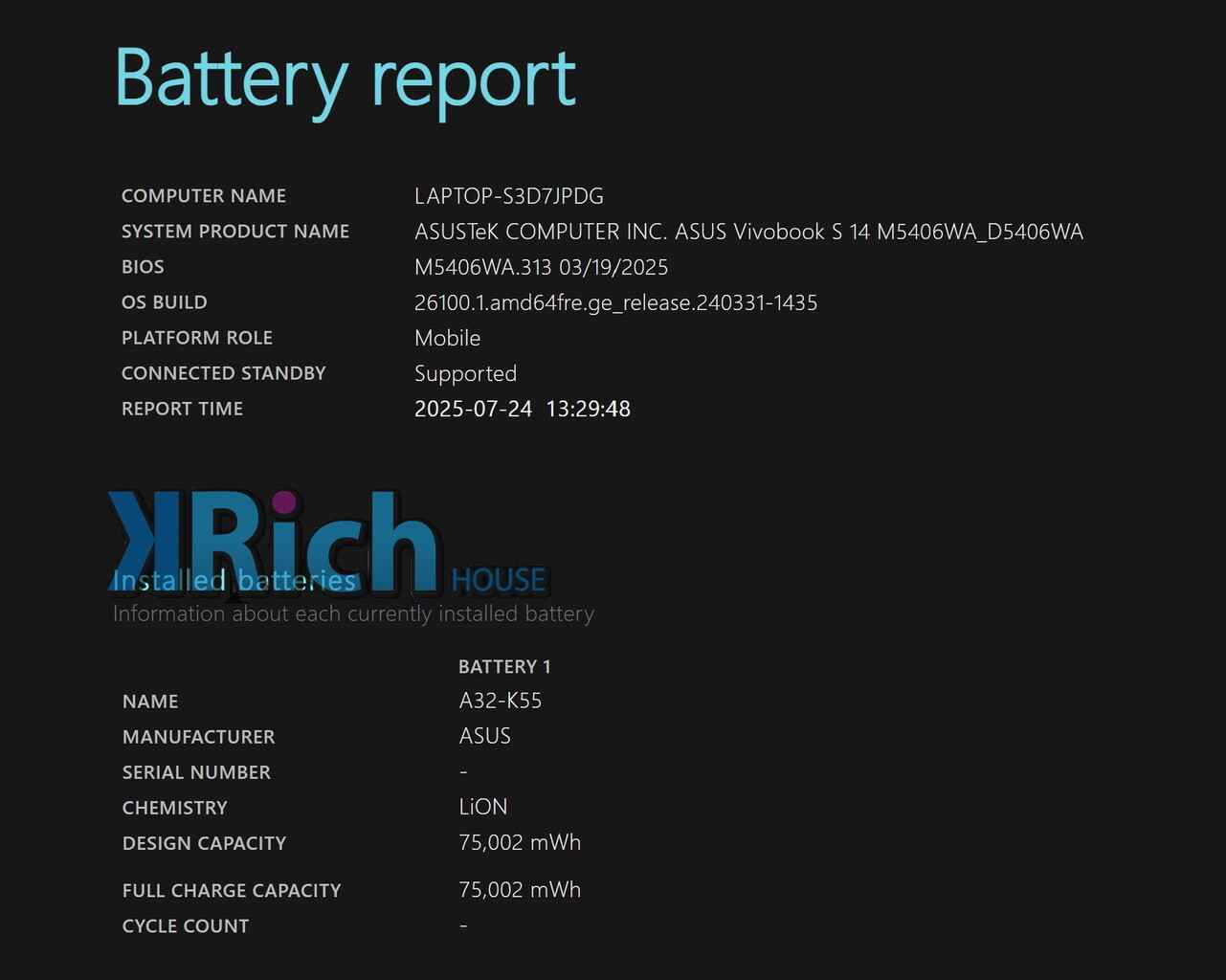Screen dimensions: 1226x980
Task: Select OS build value 26100.1.amd64fre.ge_release
Action: point(616,303)
